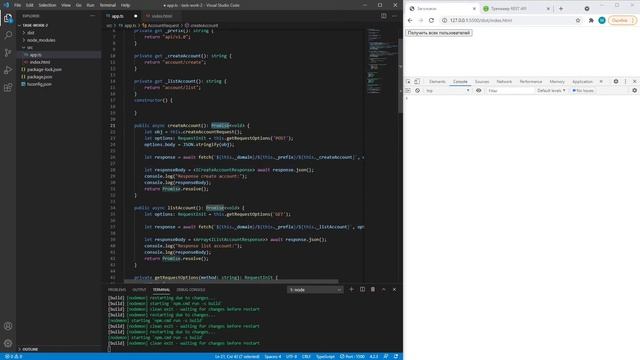Click the Spaces: 4 status bar item
Image resolution: width=640 pixels, height=360 pixels.
273,356
